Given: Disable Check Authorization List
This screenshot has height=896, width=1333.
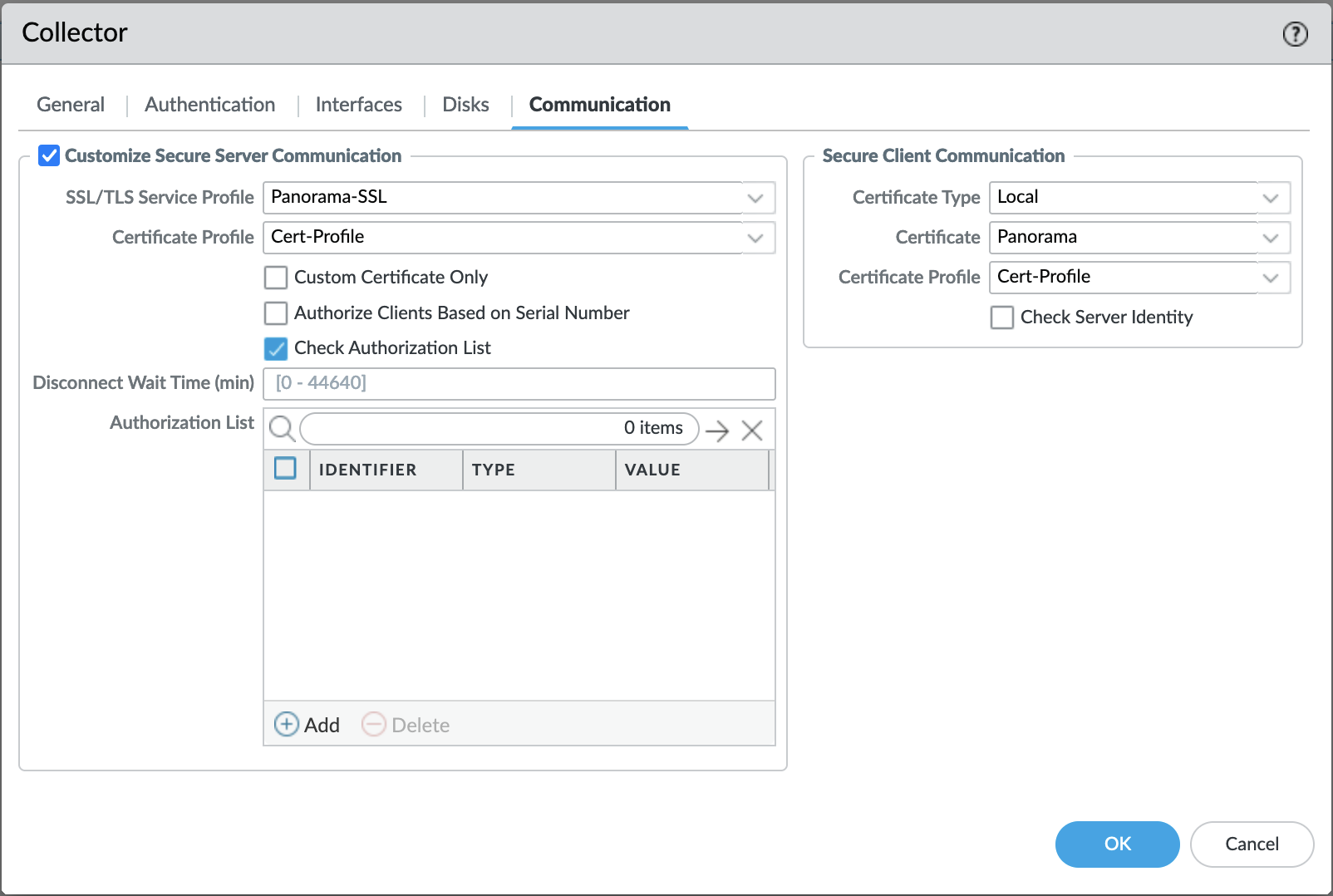Looking at the screenshot, I should pyautogui.click(x=275, y=349).
